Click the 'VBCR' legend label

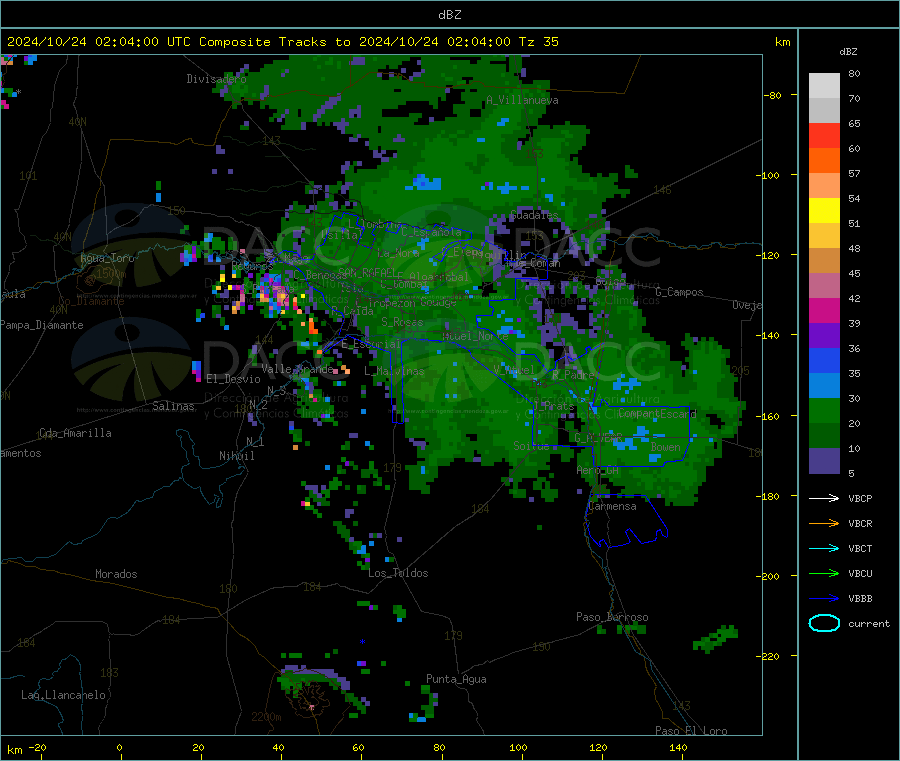click(x=860, y=523)
